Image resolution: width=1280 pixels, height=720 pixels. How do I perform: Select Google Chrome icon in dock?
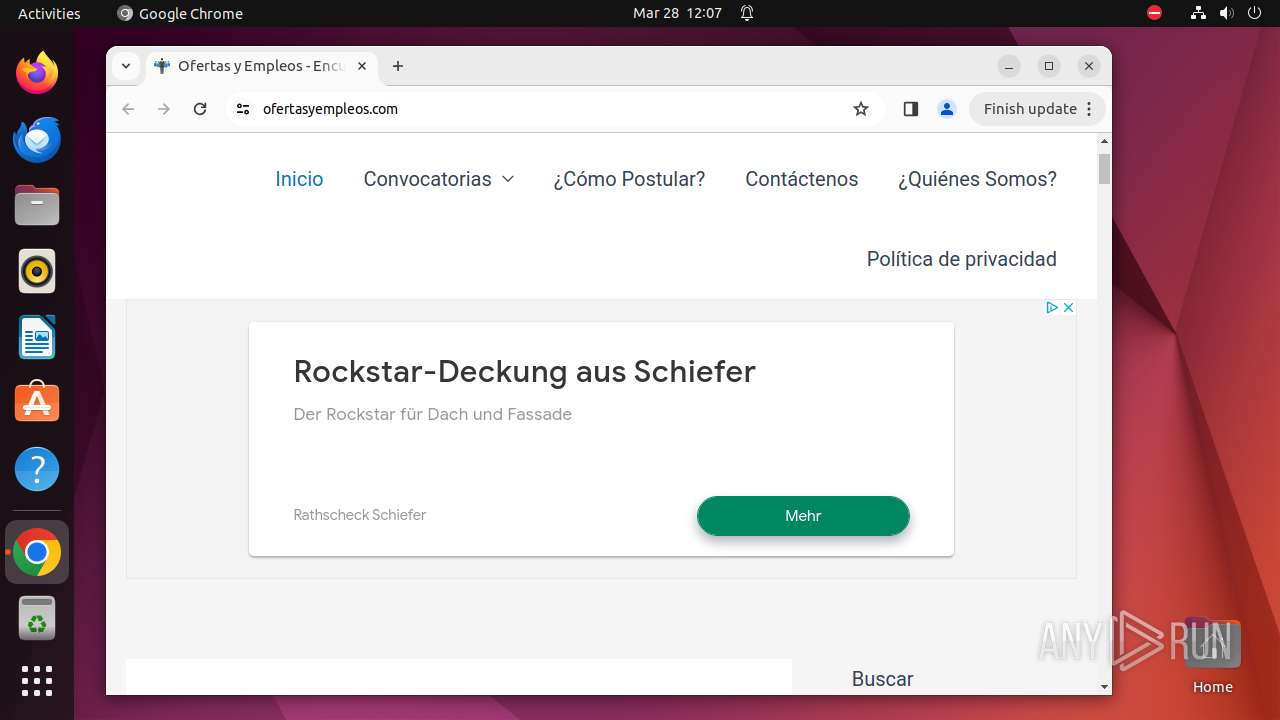37,552
